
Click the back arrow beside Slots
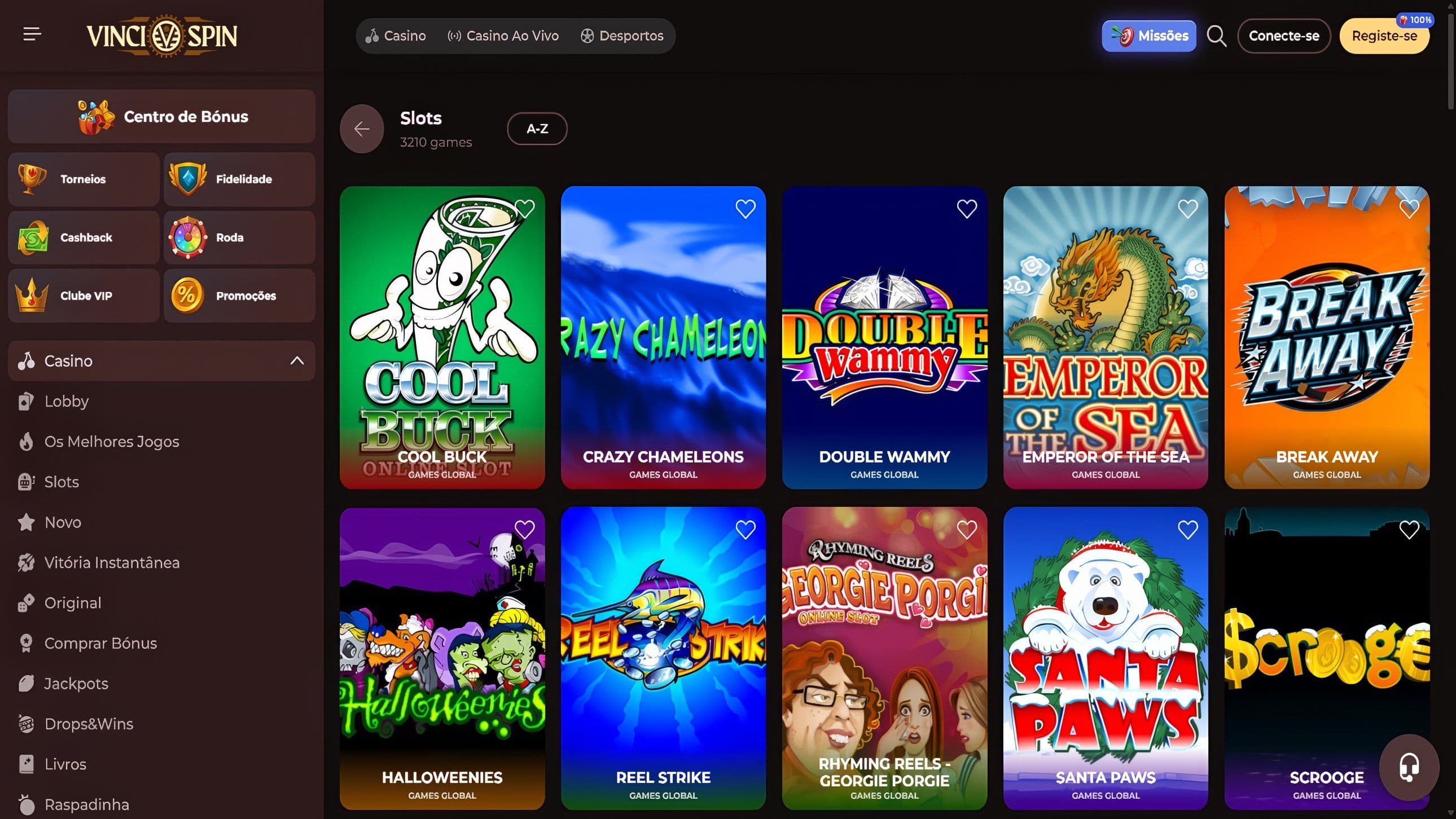(x=362, y=129)
